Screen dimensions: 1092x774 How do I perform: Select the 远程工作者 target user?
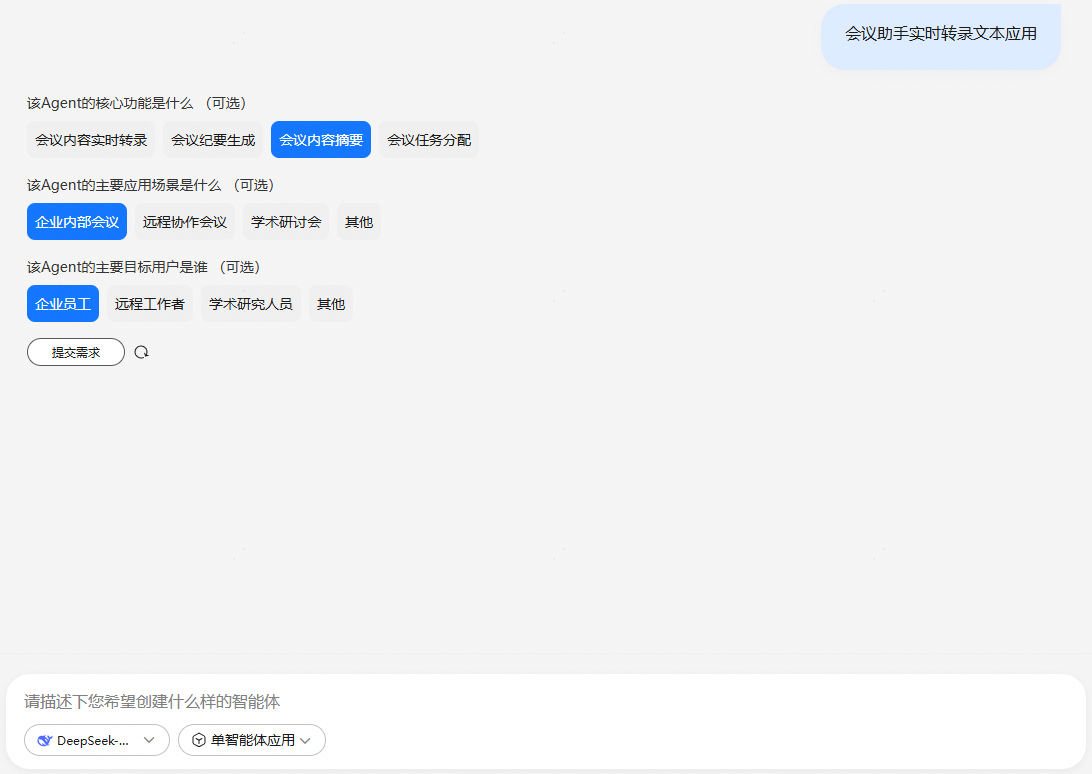click(x=150, y=304)
